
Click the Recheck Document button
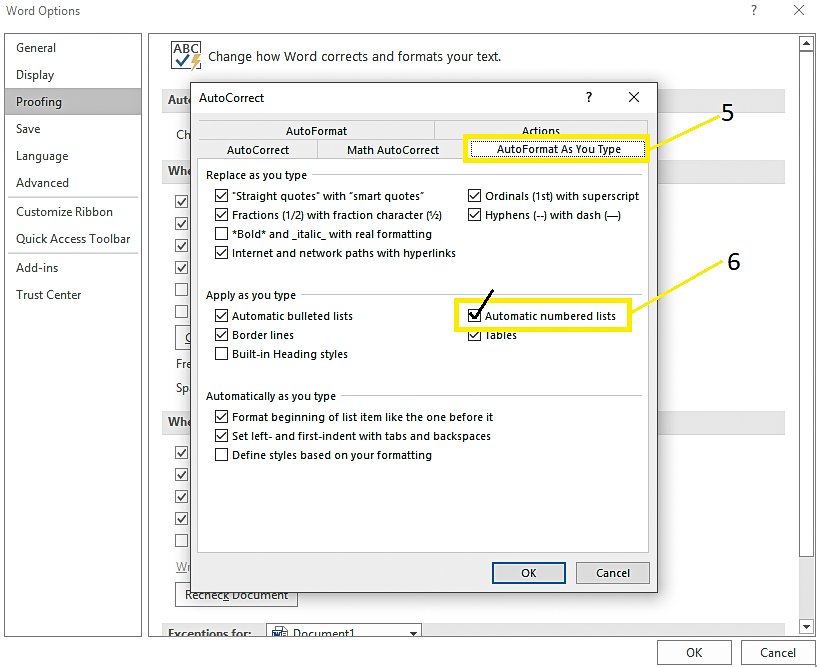point(236,595)
